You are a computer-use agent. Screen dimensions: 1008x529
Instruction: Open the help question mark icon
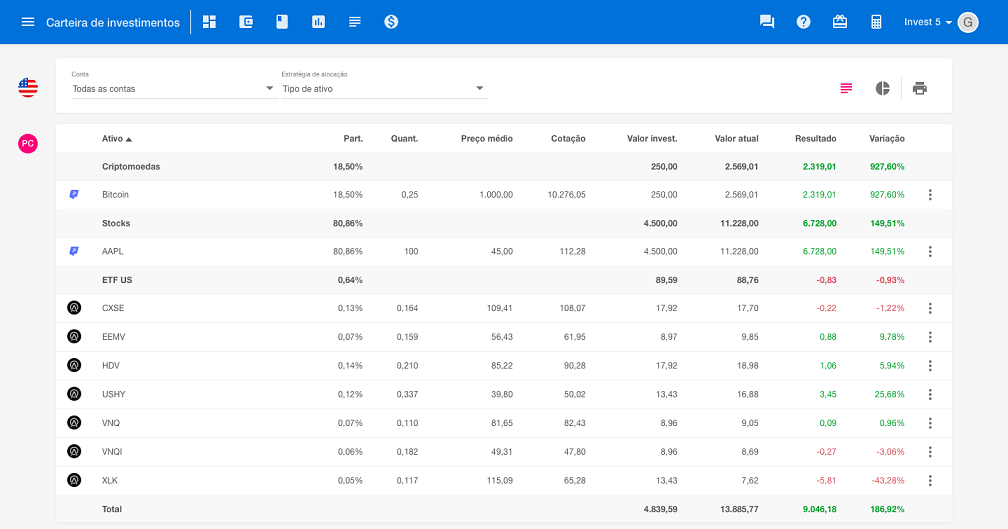803,22
